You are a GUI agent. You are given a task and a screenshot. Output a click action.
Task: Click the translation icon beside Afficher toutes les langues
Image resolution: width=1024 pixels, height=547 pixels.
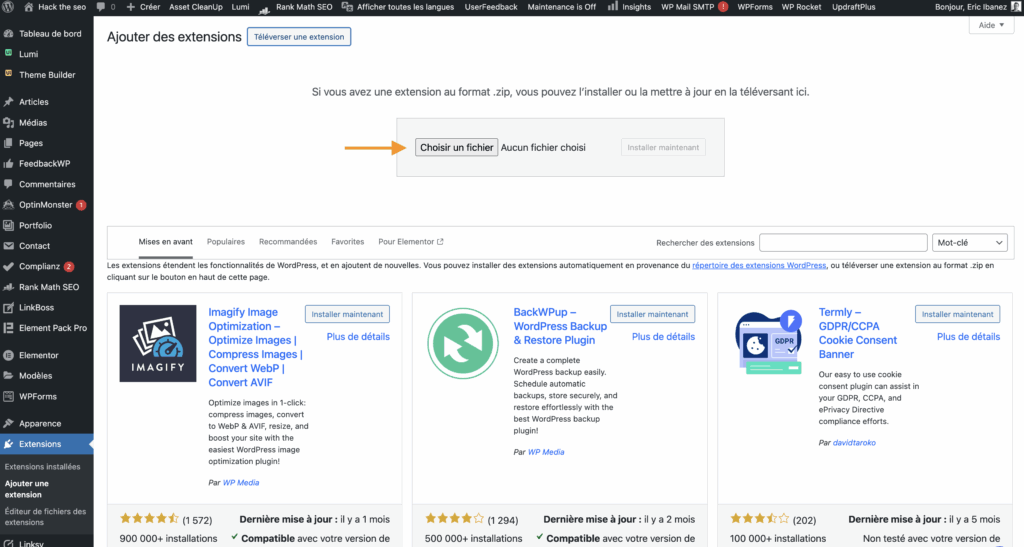347,7
